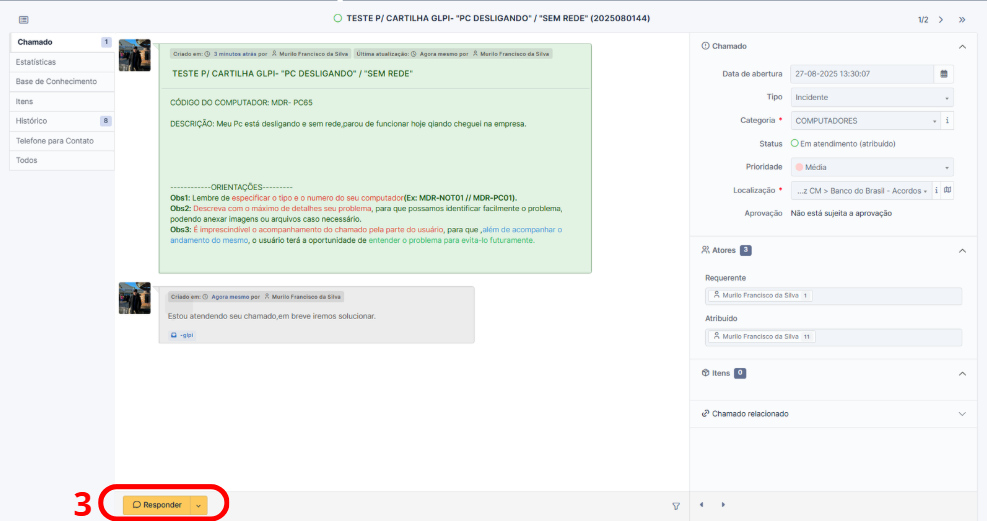Click ticket title with number 2025080144
This screenshot has height=521, width=987.
(498, 19)
